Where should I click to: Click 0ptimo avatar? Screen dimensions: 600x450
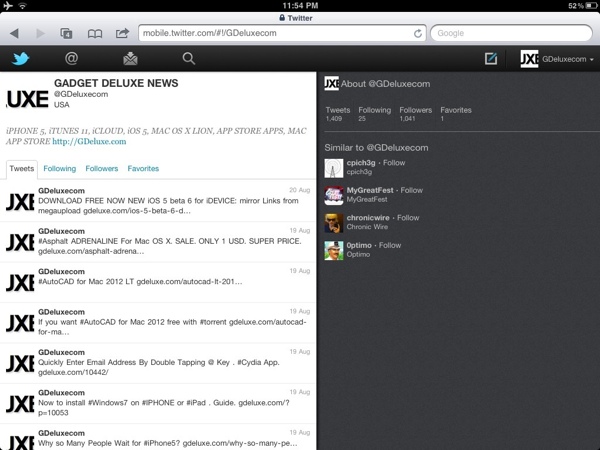(334, 251)
